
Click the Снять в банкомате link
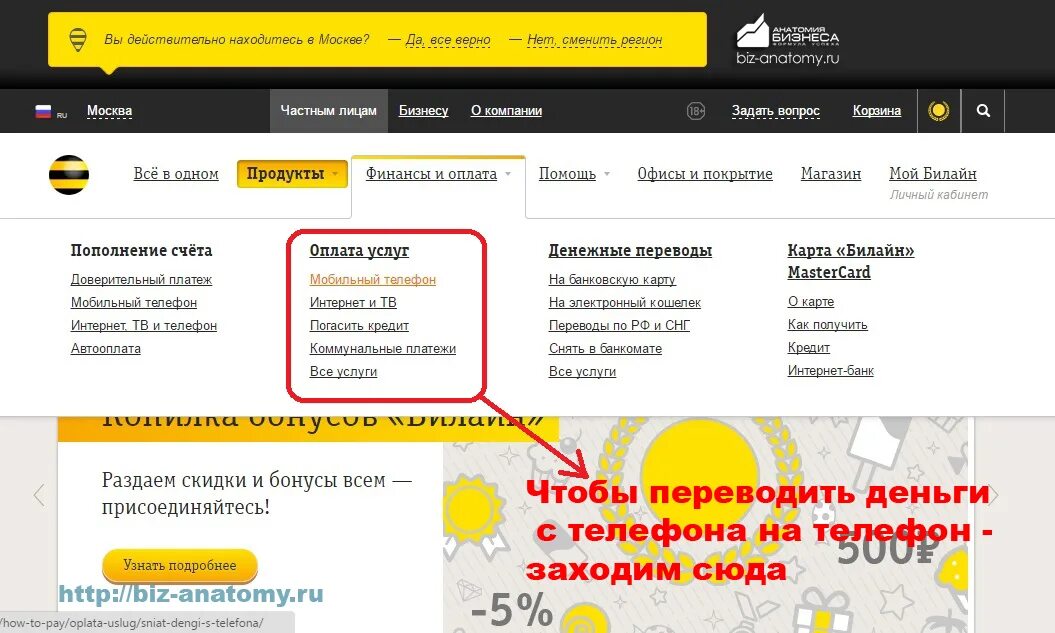605,348
